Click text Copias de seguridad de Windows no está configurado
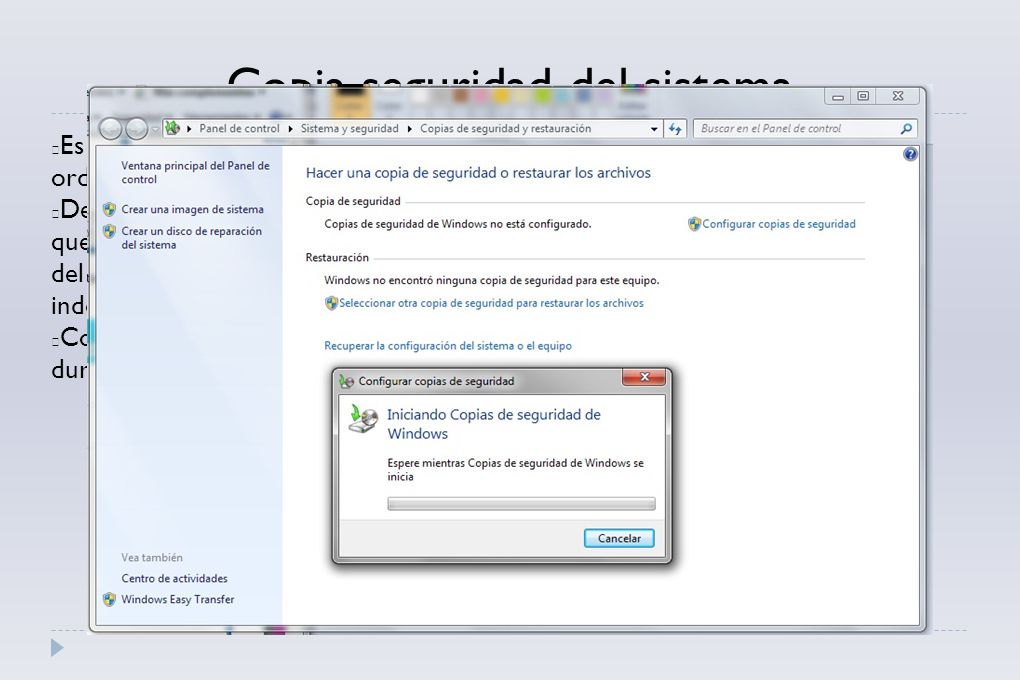Screen dimensions: 1020x680 pyautogui.click(x=458, y=224)
